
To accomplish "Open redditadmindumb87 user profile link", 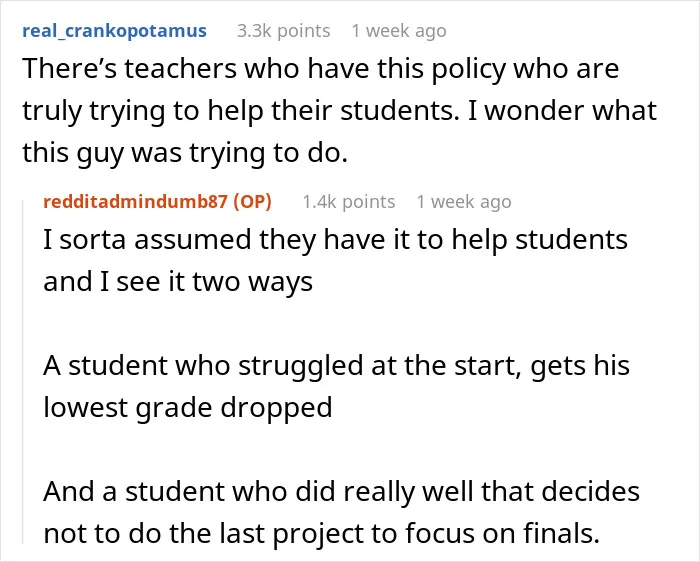I will tap(136, 202).
